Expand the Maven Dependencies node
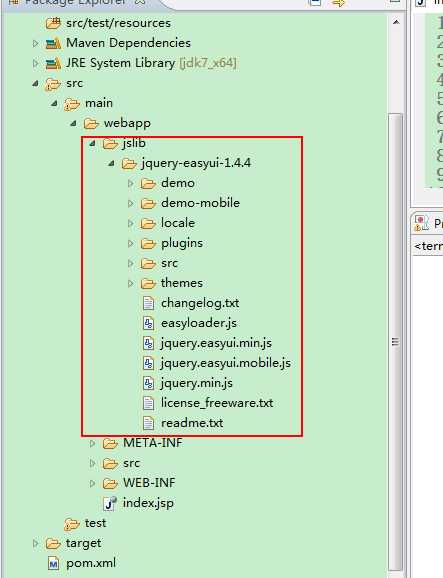 point(35,43)
